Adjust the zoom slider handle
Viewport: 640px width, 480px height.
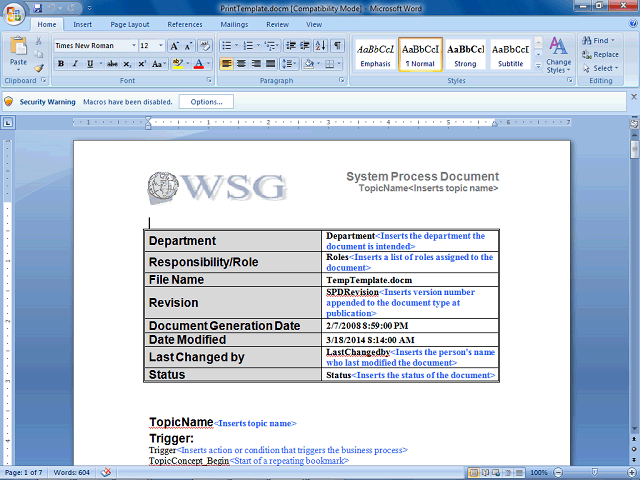click(x=595, y=473)
